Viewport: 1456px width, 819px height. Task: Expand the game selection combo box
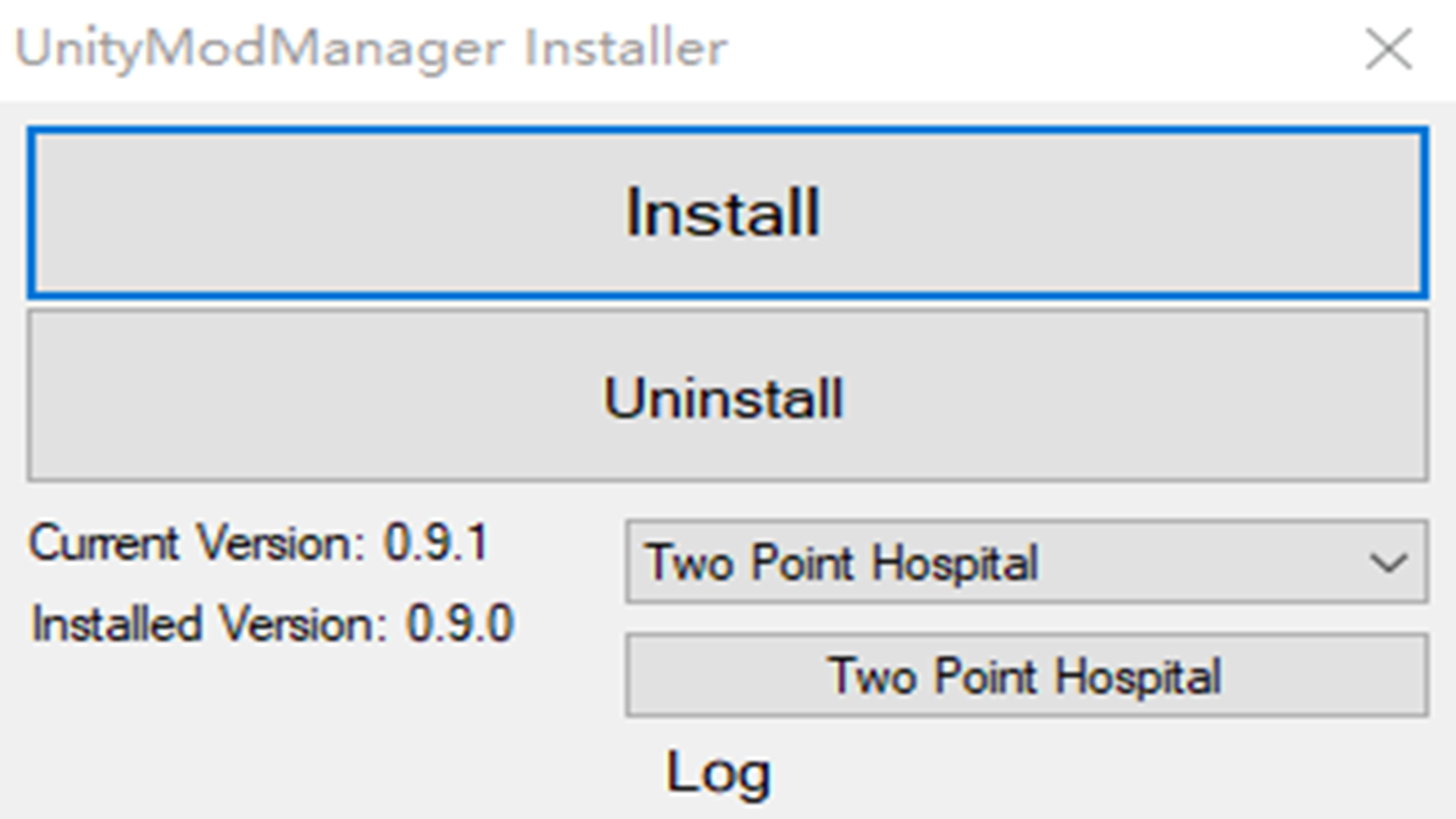pos(1025,563)
